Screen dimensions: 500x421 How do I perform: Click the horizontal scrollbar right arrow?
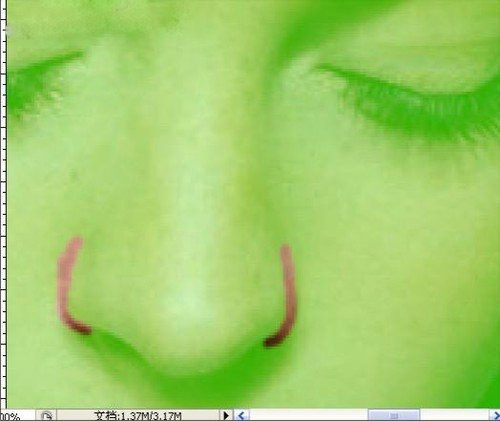495,416
